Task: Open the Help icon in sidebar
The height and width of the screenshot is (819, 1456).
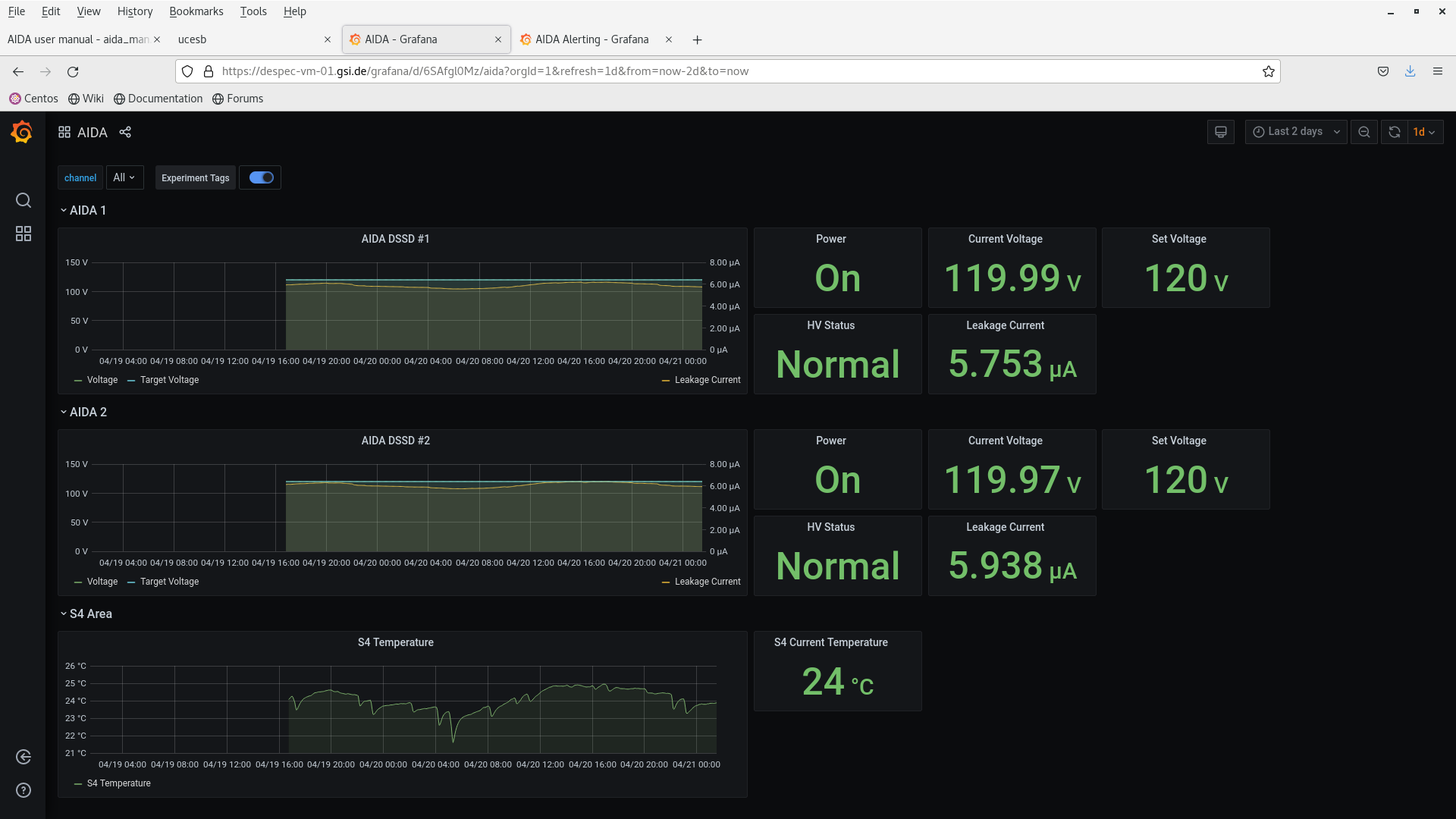Action: pos(24,790)
